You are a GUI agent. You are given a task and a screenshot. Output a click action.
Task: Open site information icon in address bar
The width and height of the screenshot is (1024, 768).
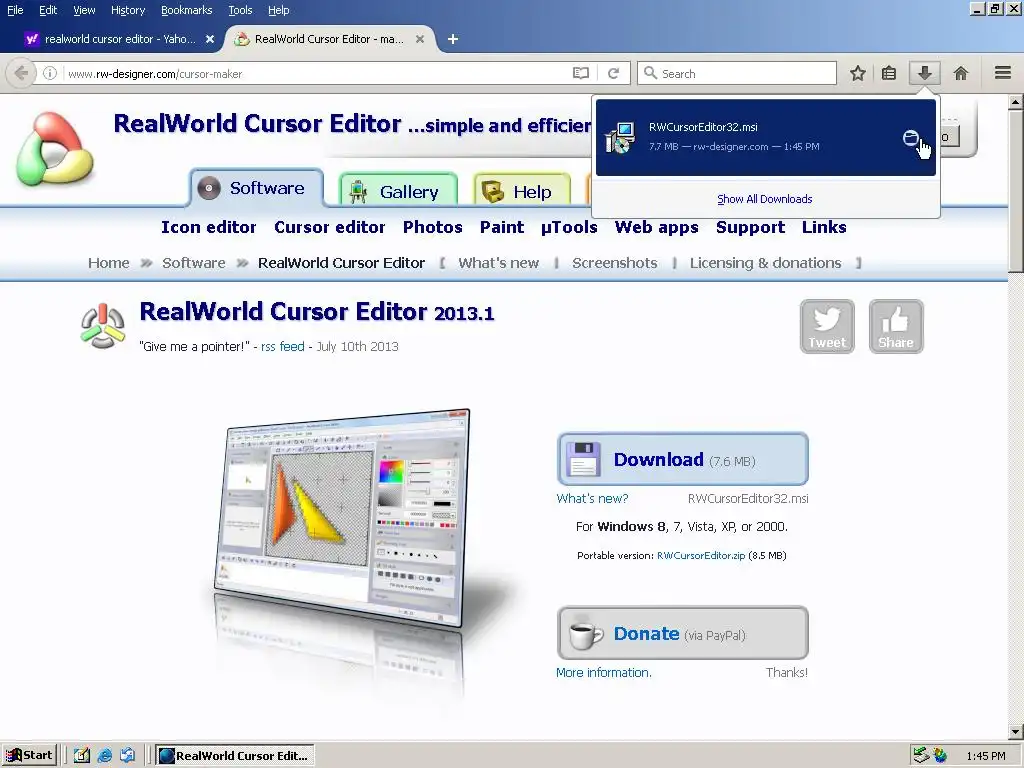click(x=50, y=73)
